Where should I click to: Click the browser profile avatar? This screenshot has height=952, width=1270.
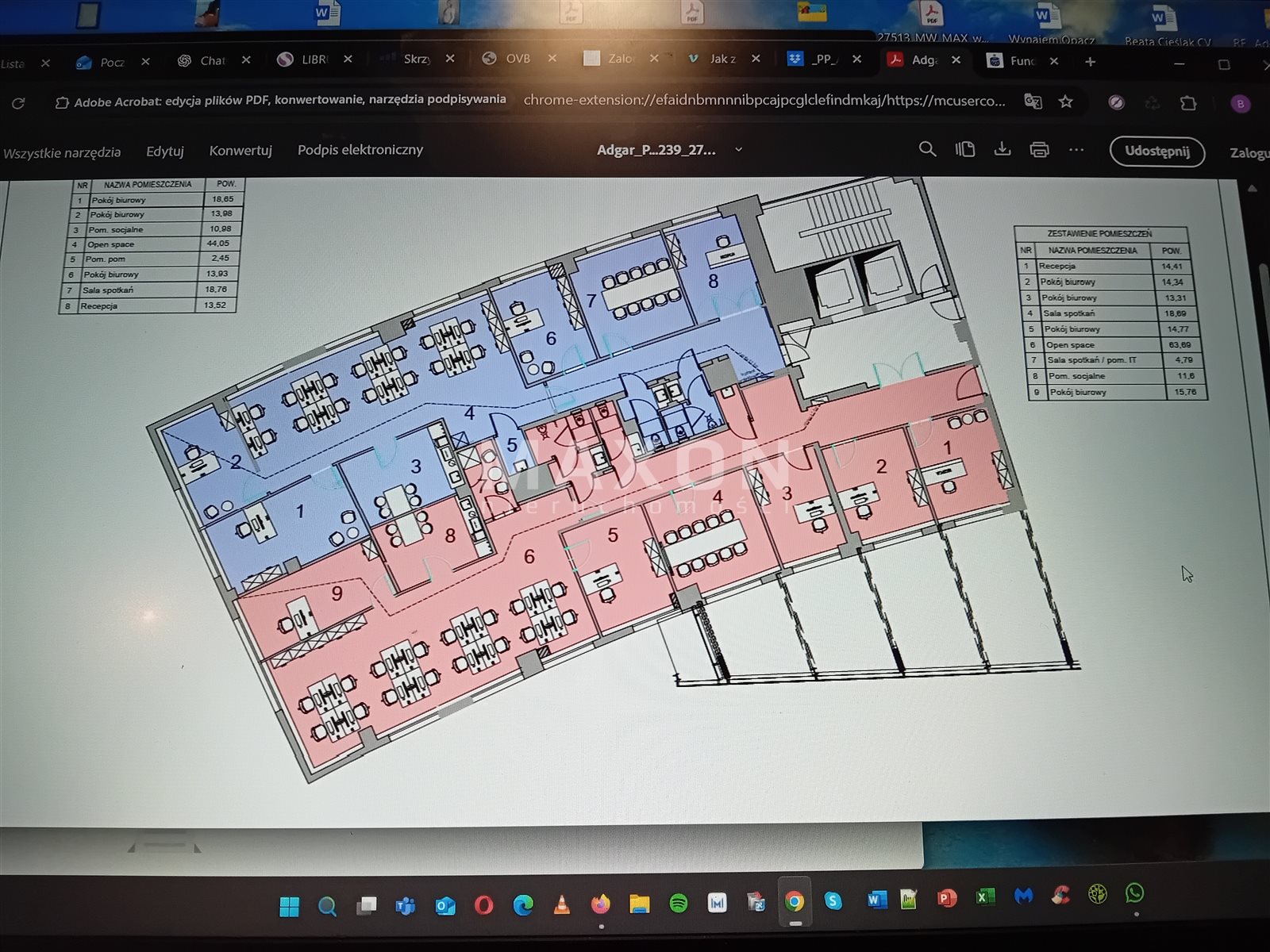click(1240, 104)
